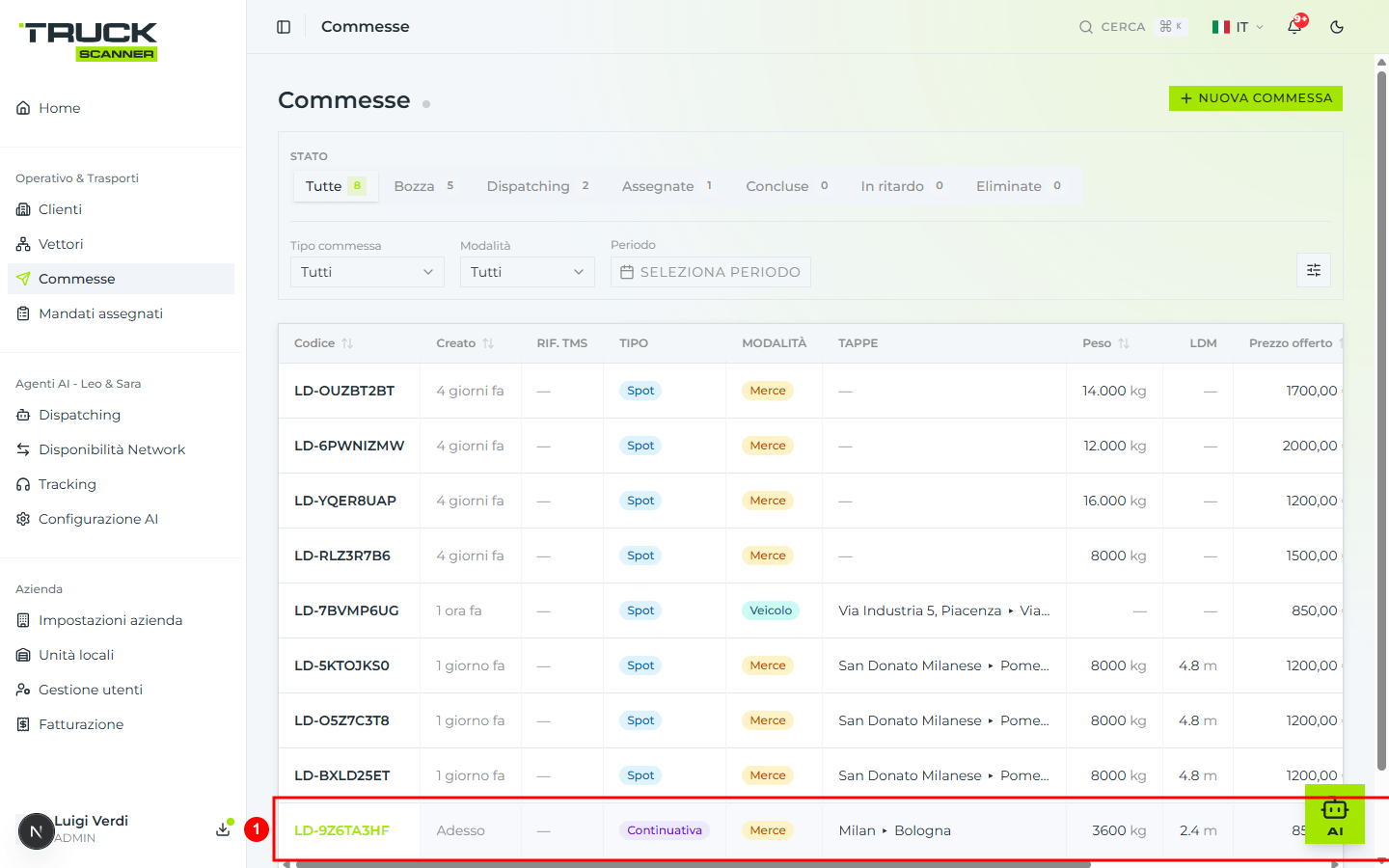Open commessa LD-O5Z7C3T8
This screenshot has height=868, width=1389.
click(x=341, y=720)
